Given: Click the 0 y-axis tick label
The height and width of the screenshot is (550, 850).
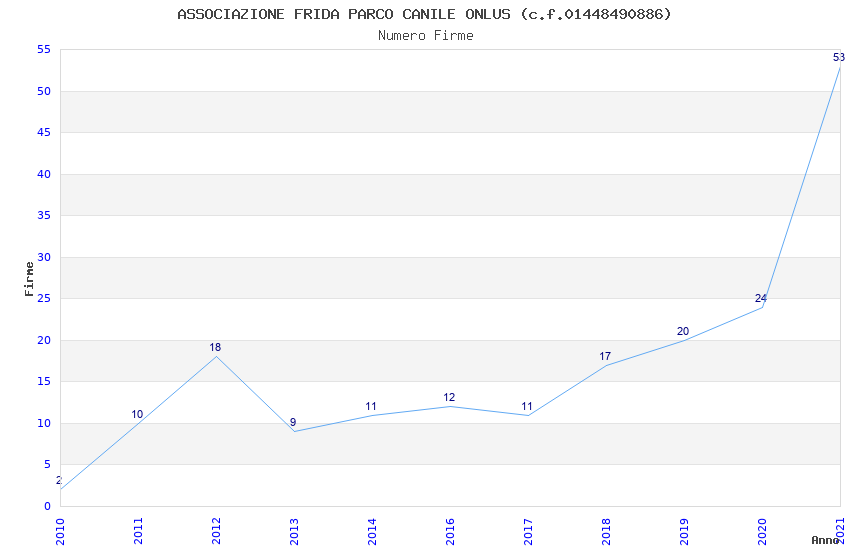Looking at the screenshot, I should [48, 506].
